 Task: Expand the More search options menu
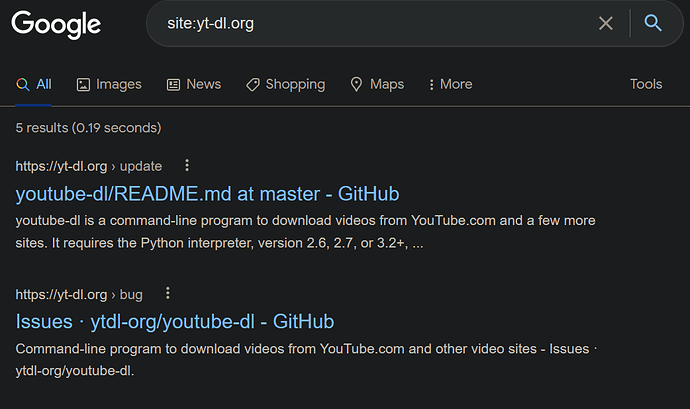pyautogui.click(x=451, y=84)
